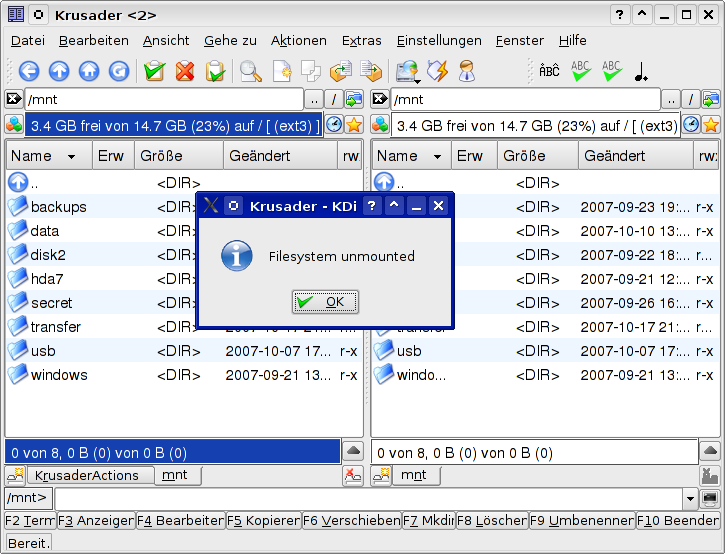The width and height of the screenshot is (725, 554).
Task: Open right panel history clock icon
Action: pos(691,125)
